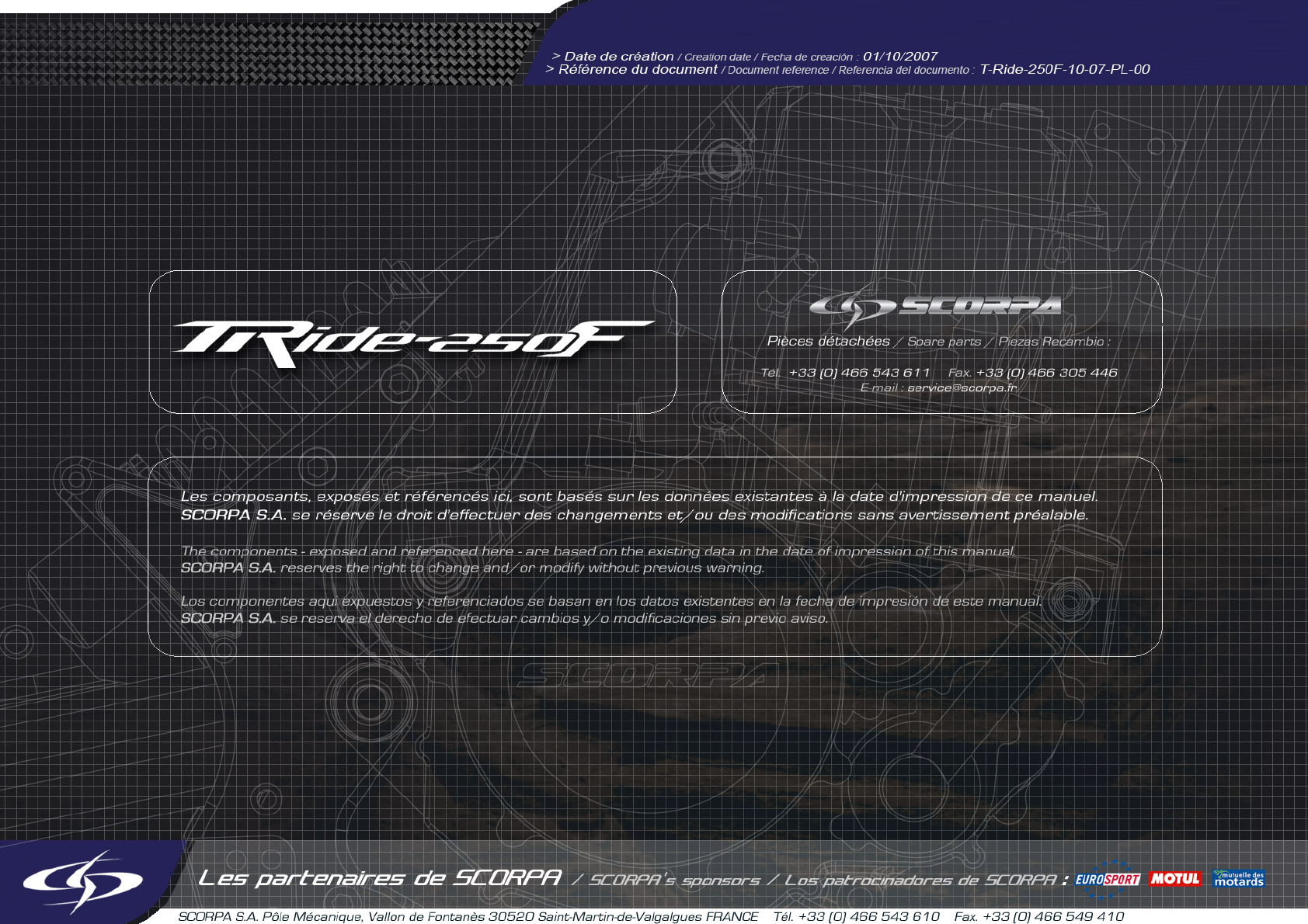Click the SCORPA logo above Pièces détachées
The image size is (1308, 924).
tap(935, 306)
